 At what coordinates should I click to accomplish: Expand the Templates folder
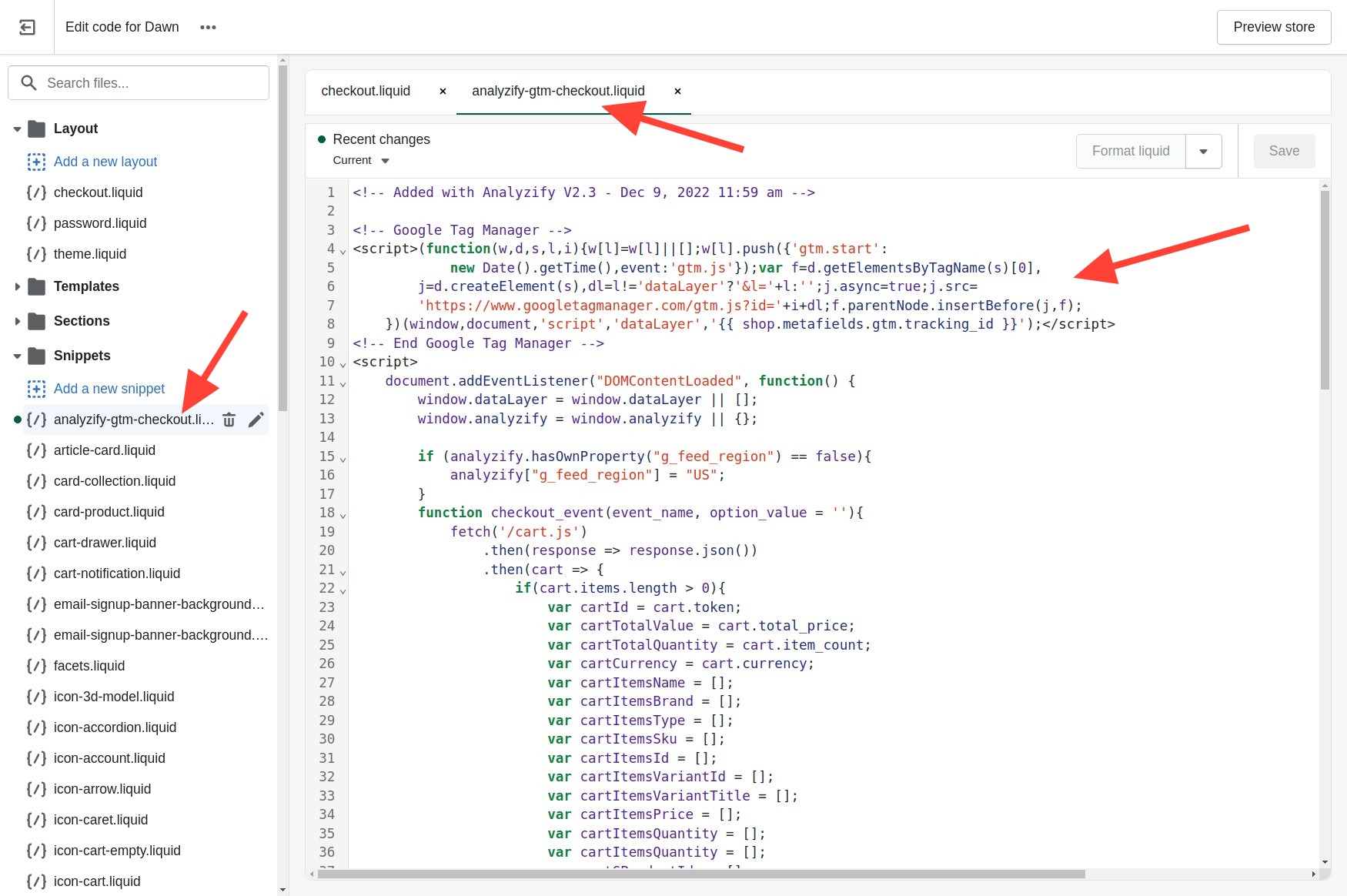(18, 286)
